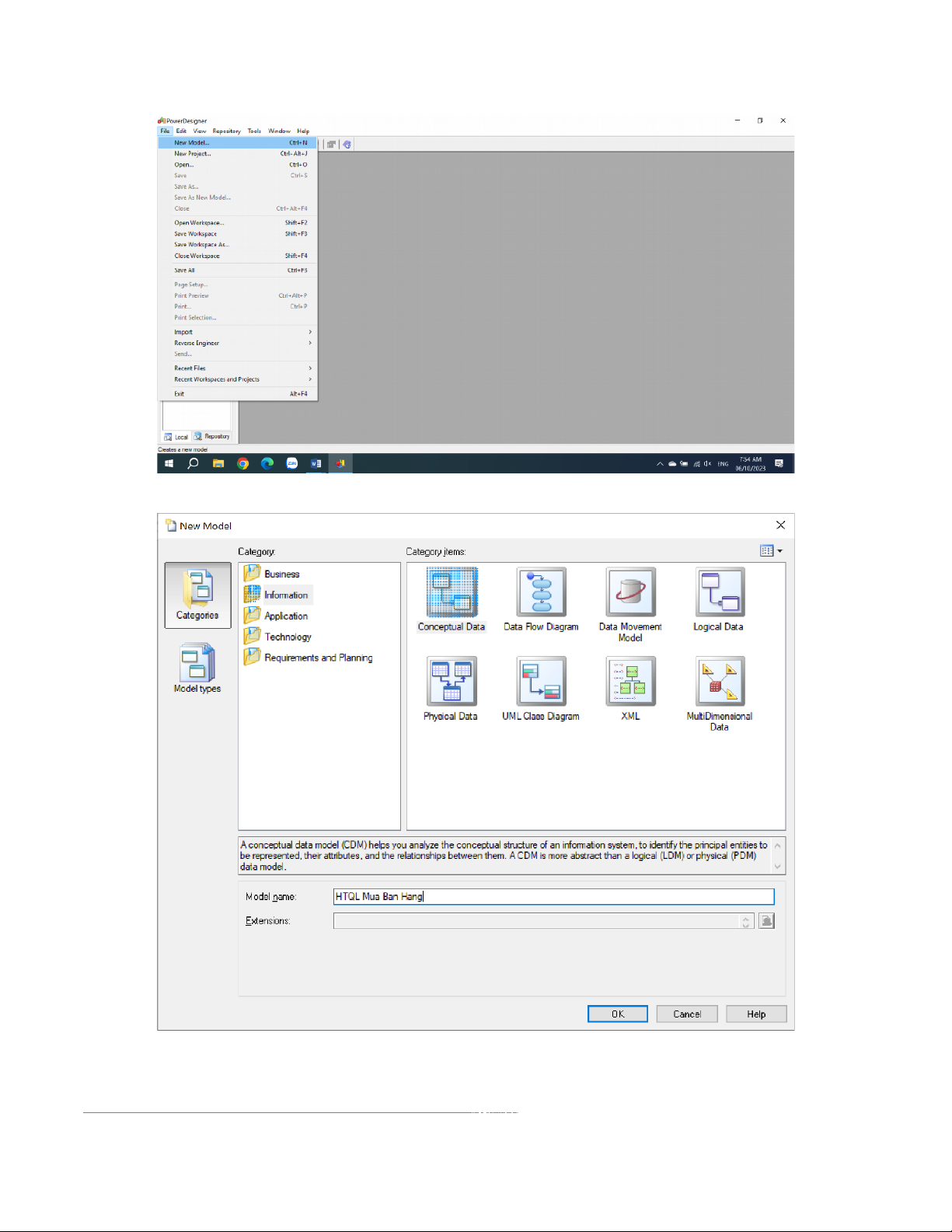Screen dimensions: 952x1232
Task: Select the MultiDimensional Data icon
Action: click(x=720, y=682)
